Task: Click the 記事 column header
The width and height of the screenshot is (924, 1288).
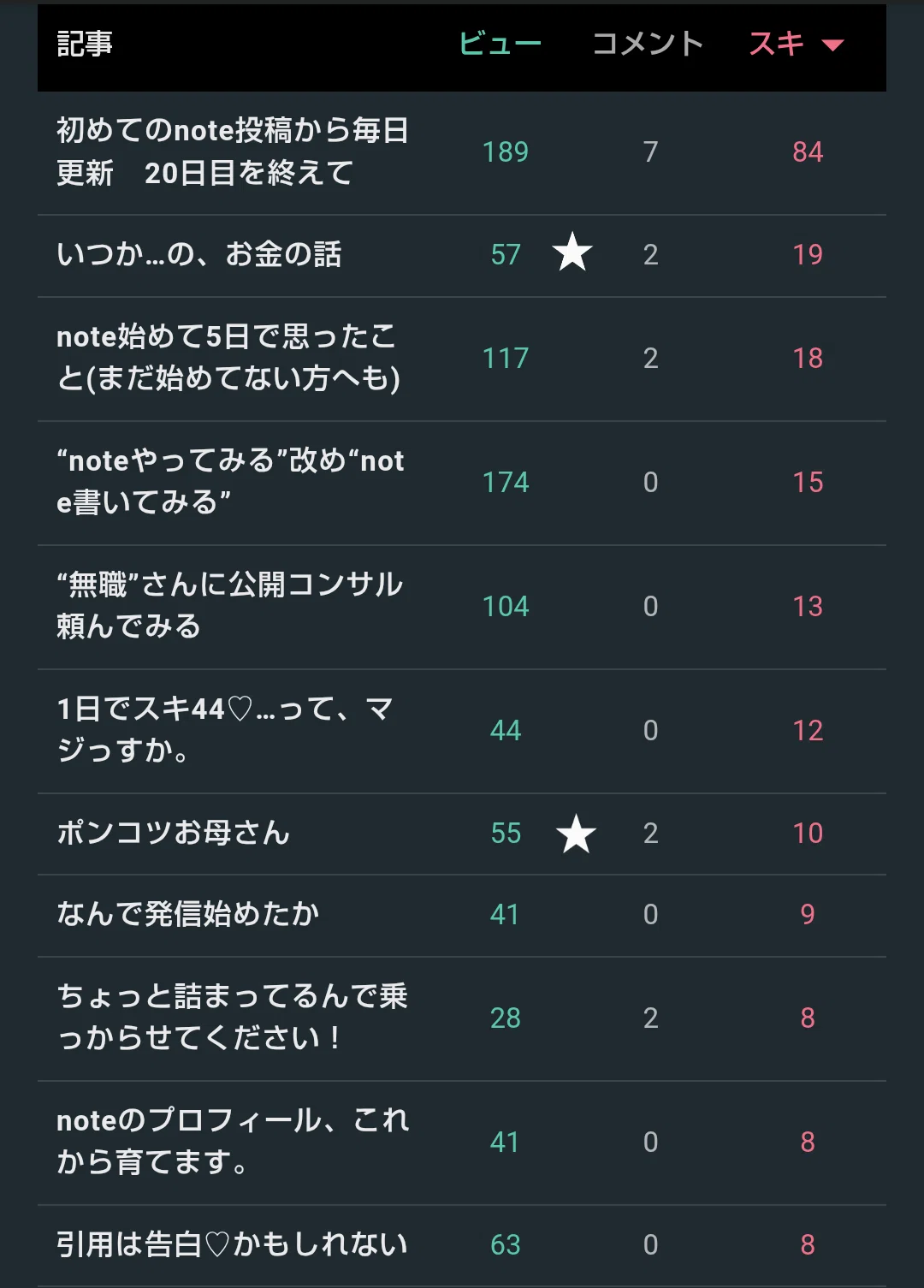Action: click(84, 44)
